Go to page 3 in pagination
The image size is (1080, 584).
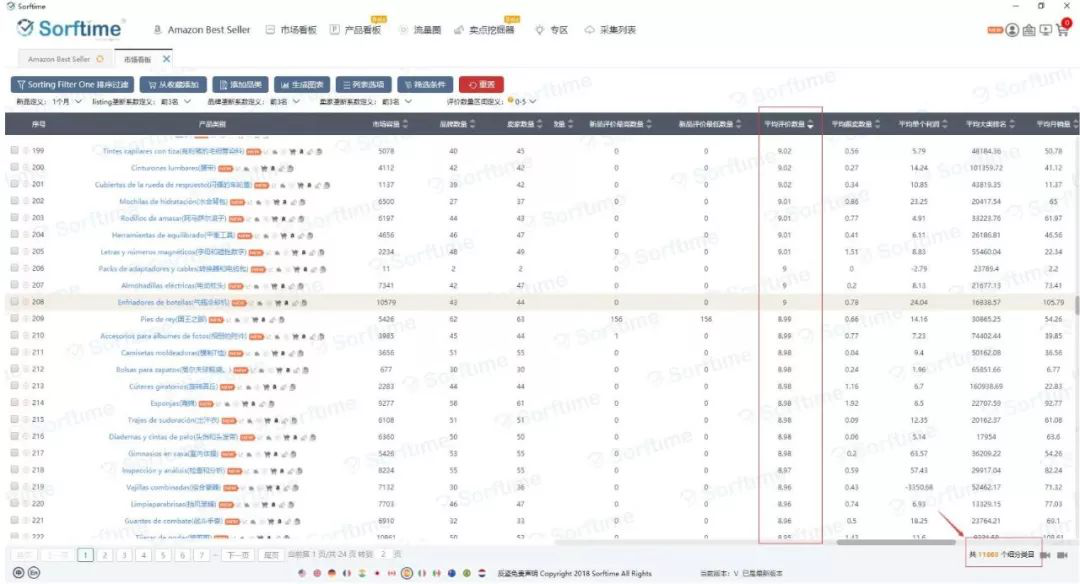122,554
